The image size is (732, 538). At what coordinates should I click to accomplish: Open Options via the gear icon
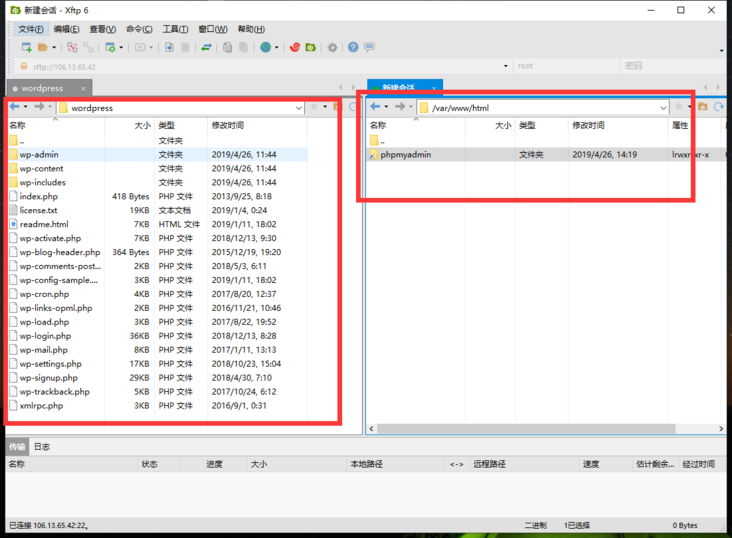coord(332,47)
